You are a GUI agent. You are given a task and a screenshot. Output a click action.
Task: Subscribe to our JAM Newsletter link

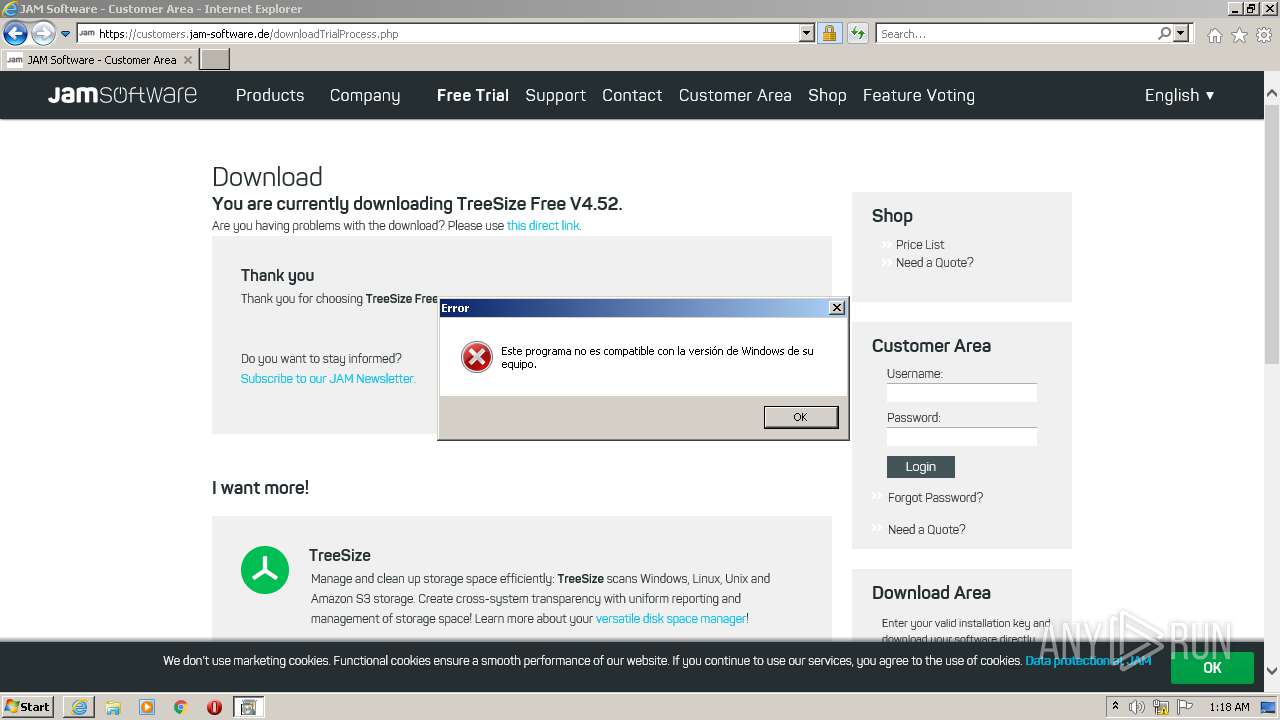328,379
